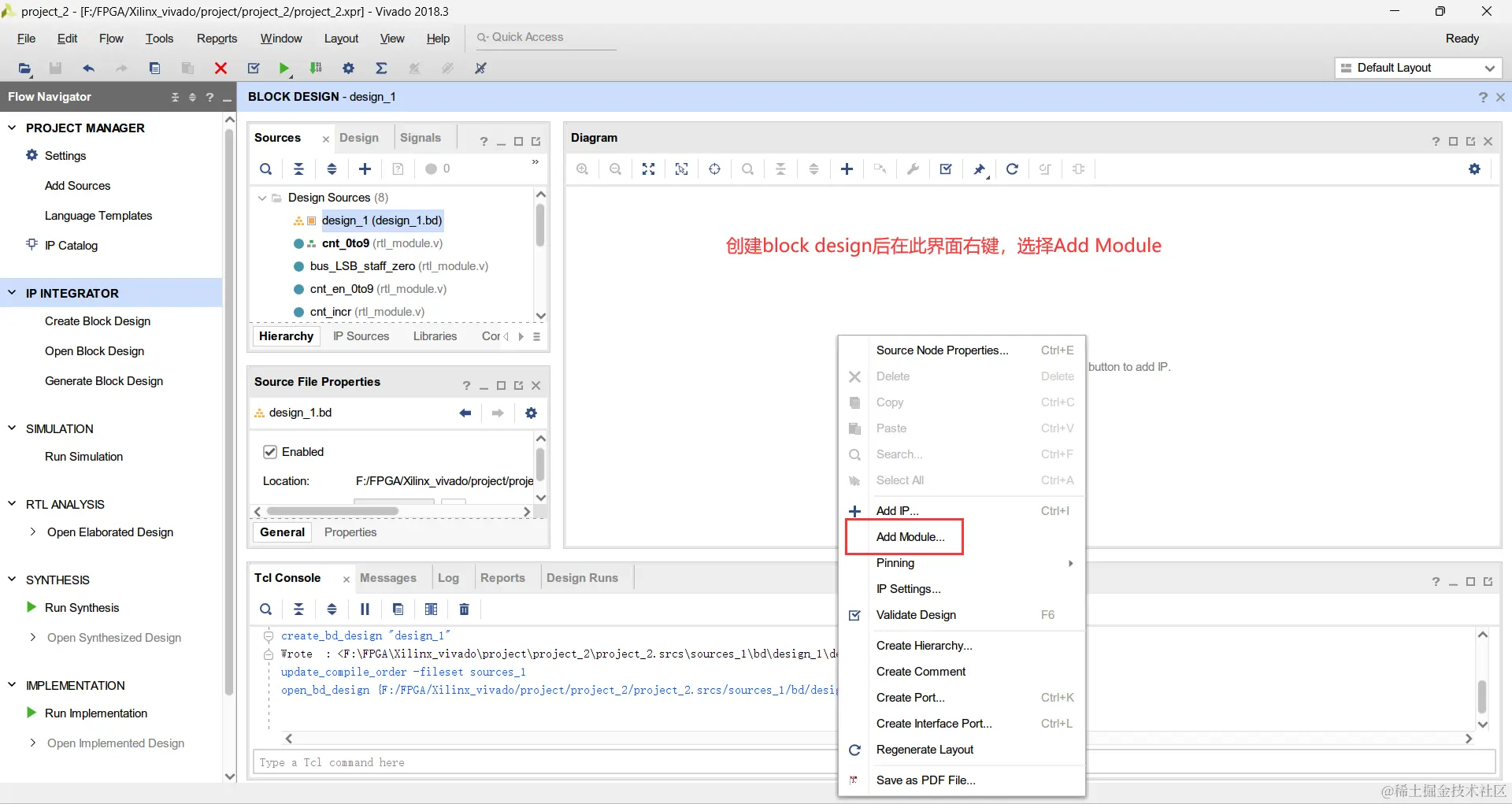This screenshot has height=804, width=1512.
Task: Select design_1 (design_1.bd) in Sources
Action: click(382, 220)
